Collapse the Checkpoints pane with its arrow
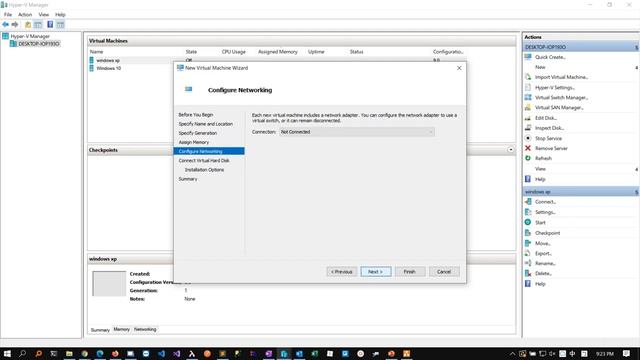The height and width of the screenshot is (360, 640). click(x=511, y=150)
